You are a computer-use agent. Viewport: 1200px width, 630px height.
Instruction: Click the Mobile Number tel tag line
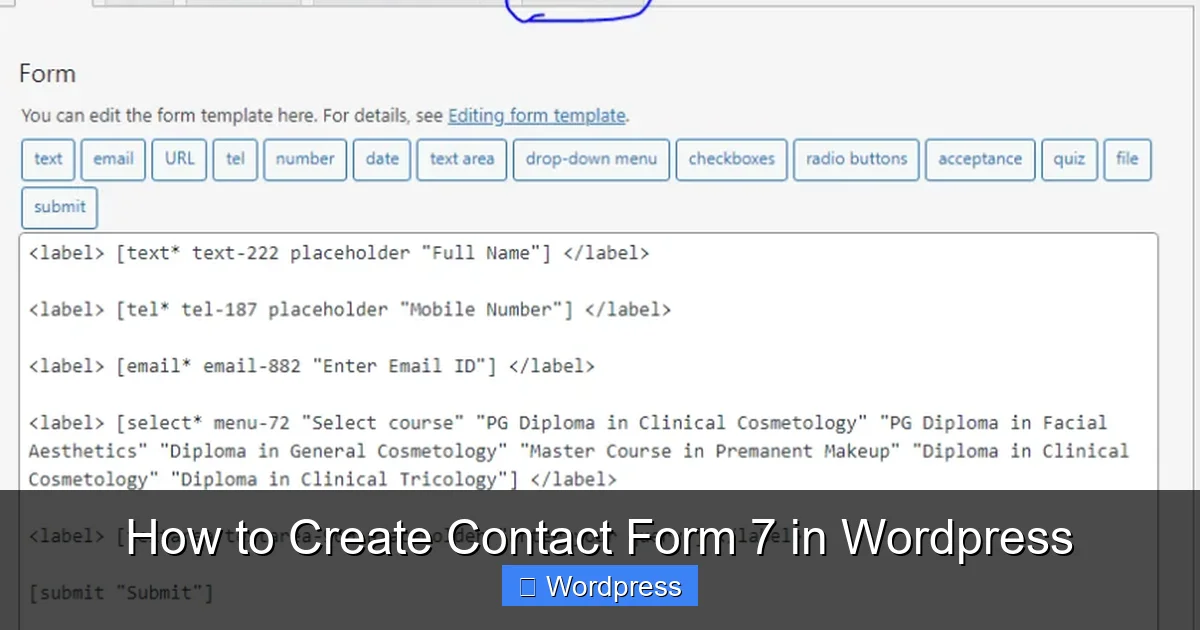coord(350,310)
